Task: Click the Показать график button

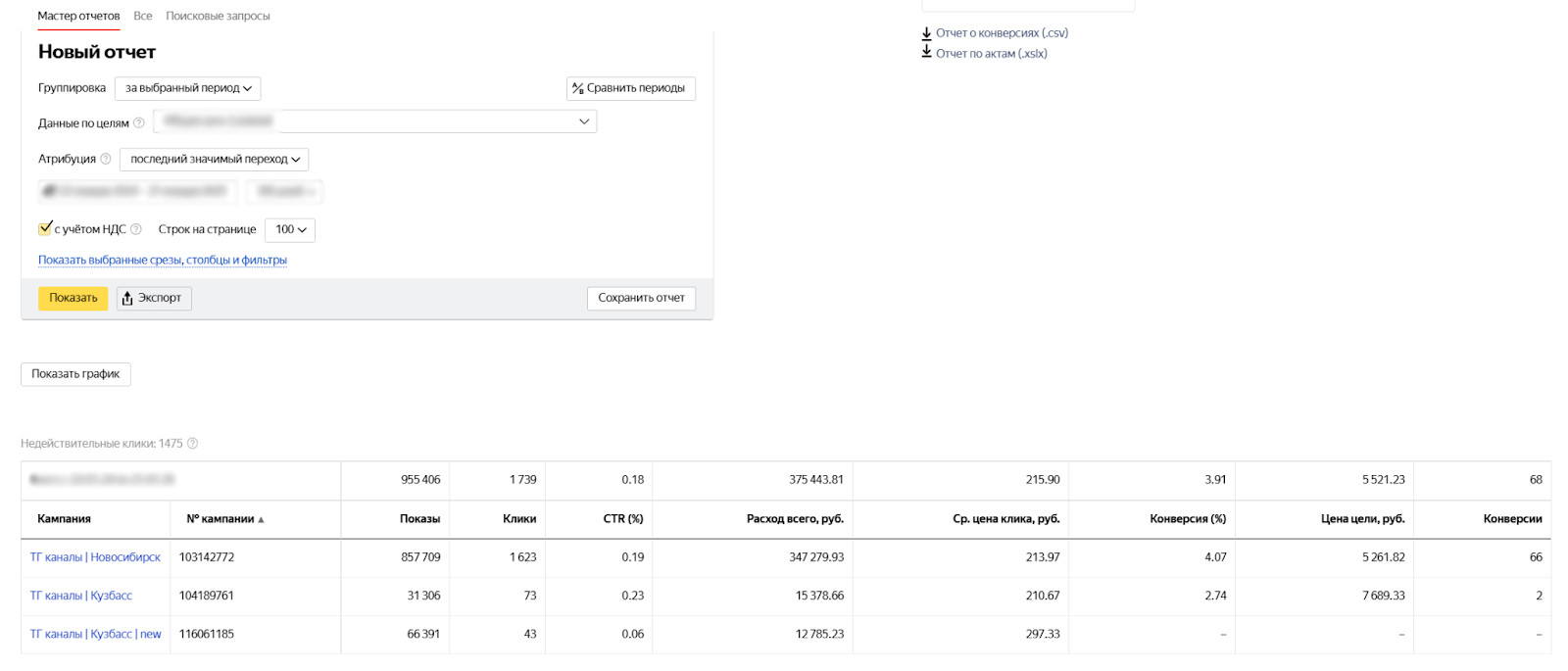Action: tap(75, 374)
